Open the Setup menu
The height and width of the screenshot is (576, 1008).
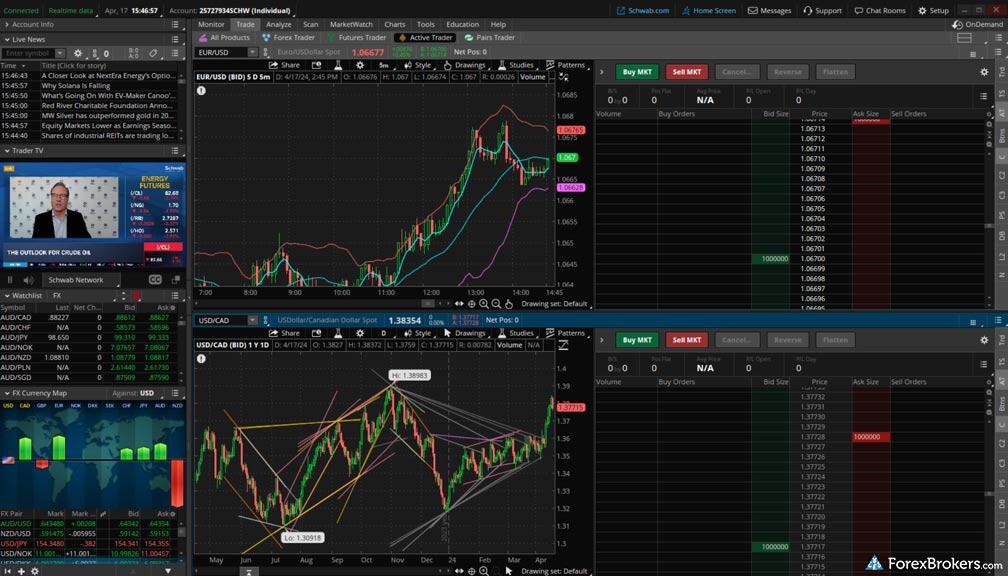coord(933,10)
